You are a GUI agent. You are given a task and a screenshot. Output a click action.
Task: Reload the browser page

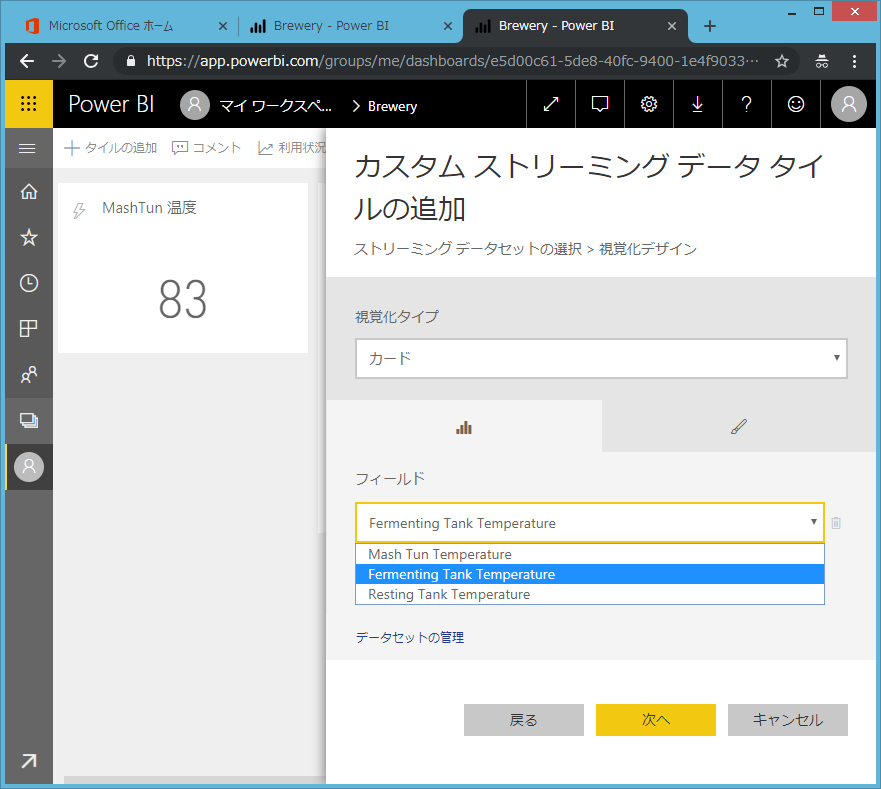(x=91, y=61)
